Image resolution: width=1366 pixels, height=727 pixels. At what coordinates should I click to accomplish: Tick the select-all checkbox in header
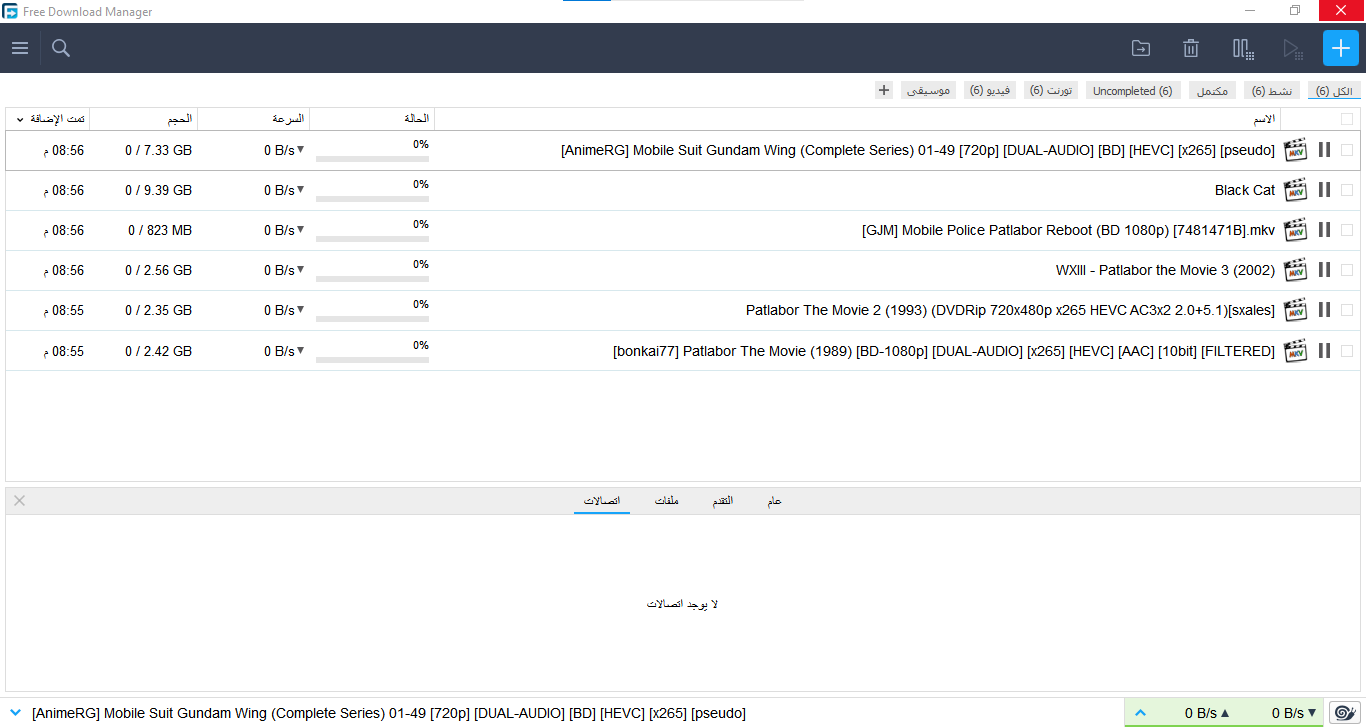click(x=1347, y=119)
